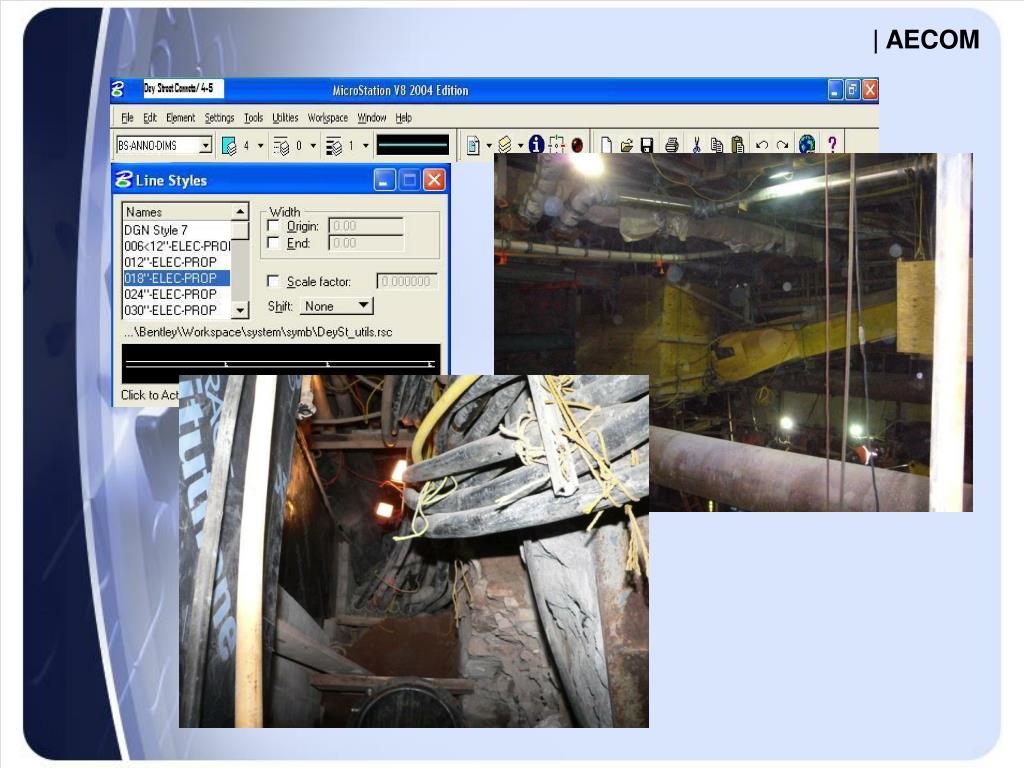Expand the Models icon dropdown arrow

coord(489,146)
